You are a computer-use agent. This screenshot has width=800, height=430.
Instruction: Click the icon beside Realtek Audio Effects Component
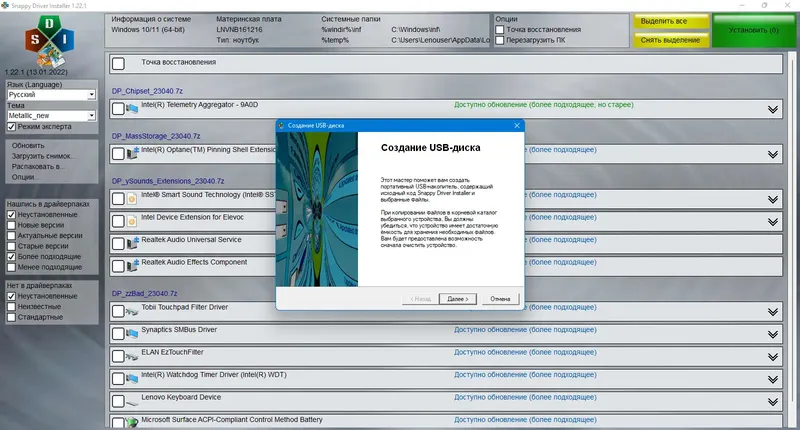pos(132,266)
